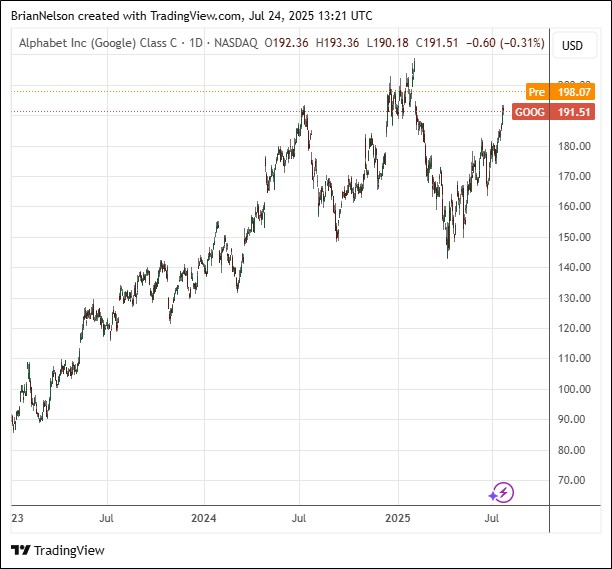Click the 198.07 pre-market price value

pyautogui.click(x=574, y=92)
